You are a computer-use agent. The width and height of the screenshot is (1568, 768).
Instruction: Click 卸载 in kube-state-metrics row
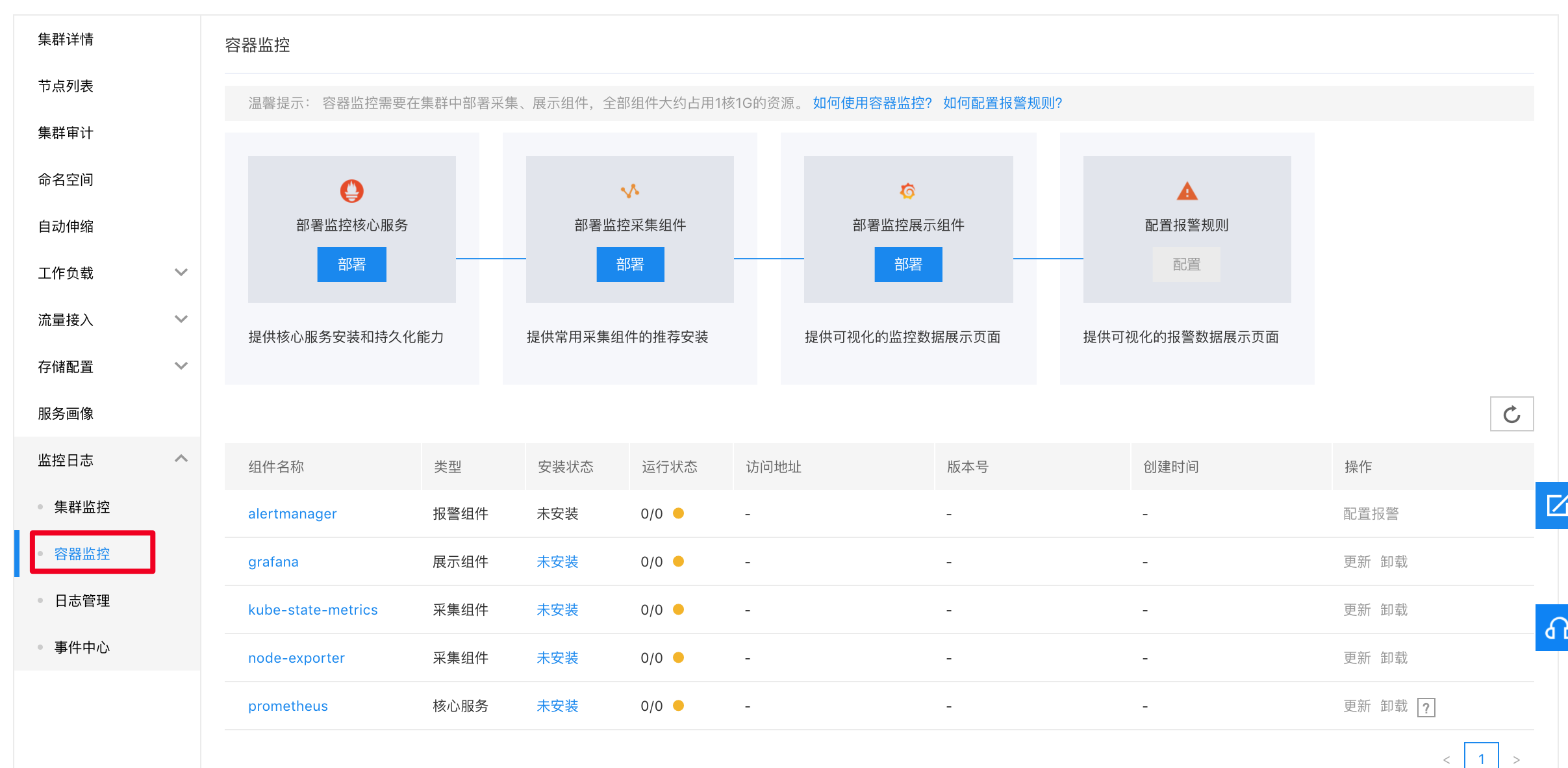1394,610
